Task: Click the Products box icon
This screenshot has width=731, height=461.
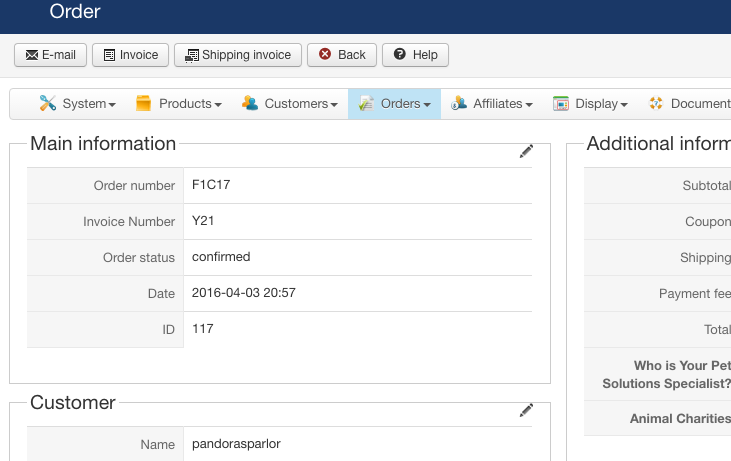Action: 144,104
